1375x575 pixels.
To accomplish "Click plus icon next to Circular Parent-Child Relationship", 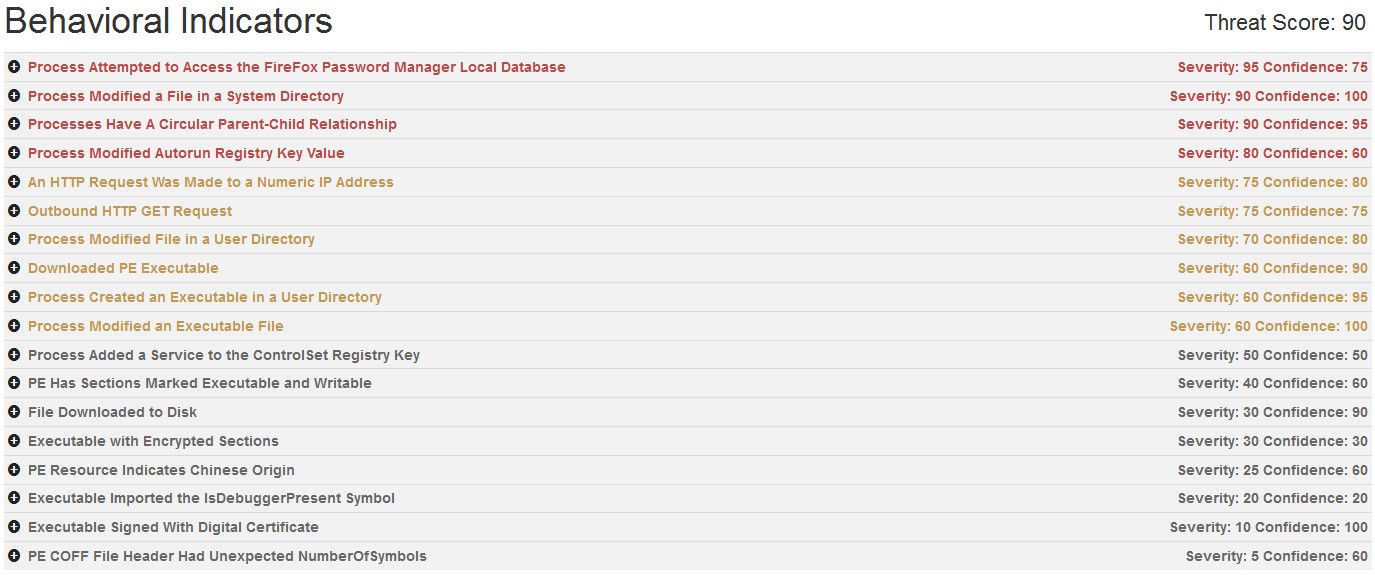I will pyautogui.click(x=14, y=124).
